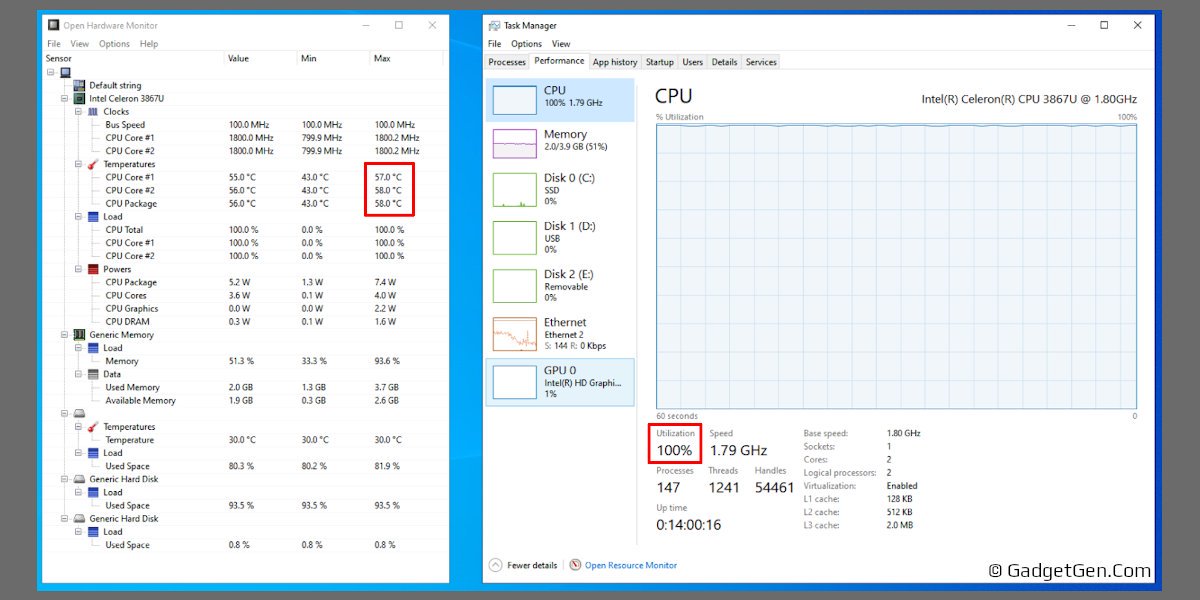The height and width of the screenshot is (600, 1200).
Task: Show Disk 2 (E:) performance
Action: click(x=560, y=286)
